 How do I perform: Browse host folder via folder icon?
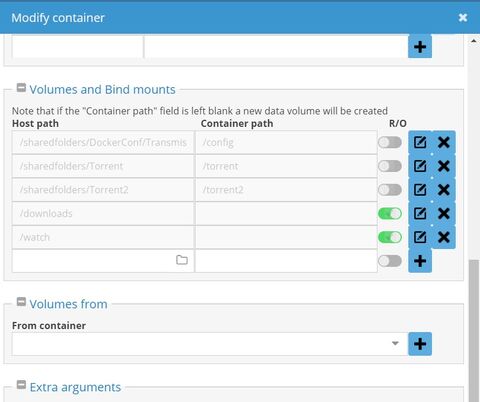[182, 260]
